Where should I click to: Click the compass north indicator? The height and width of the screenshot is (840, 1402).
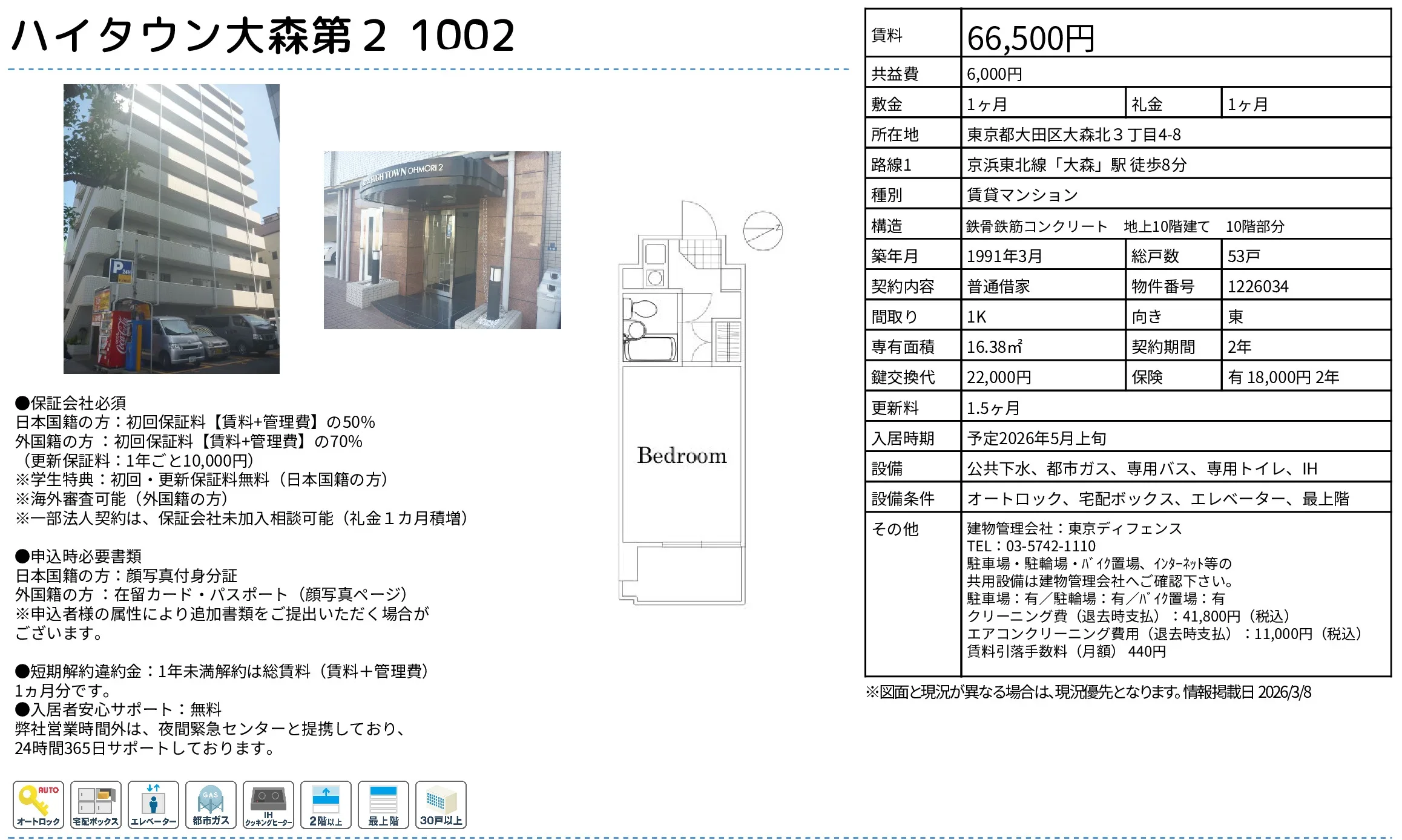[x=762, y=231]
